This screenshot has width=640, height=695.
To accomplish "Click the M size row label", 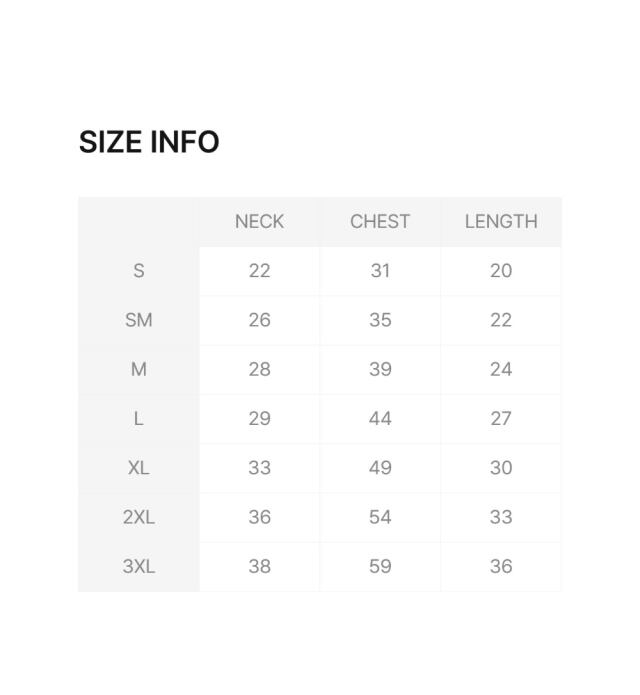I will click(x=139, y=369).
